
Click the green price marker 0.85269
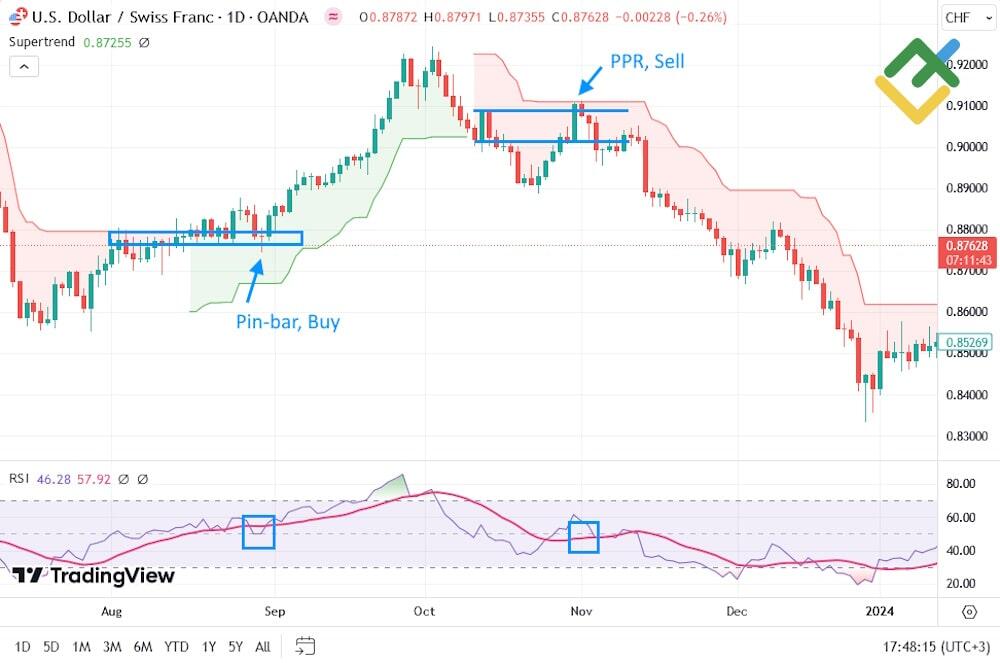point(966,342)
